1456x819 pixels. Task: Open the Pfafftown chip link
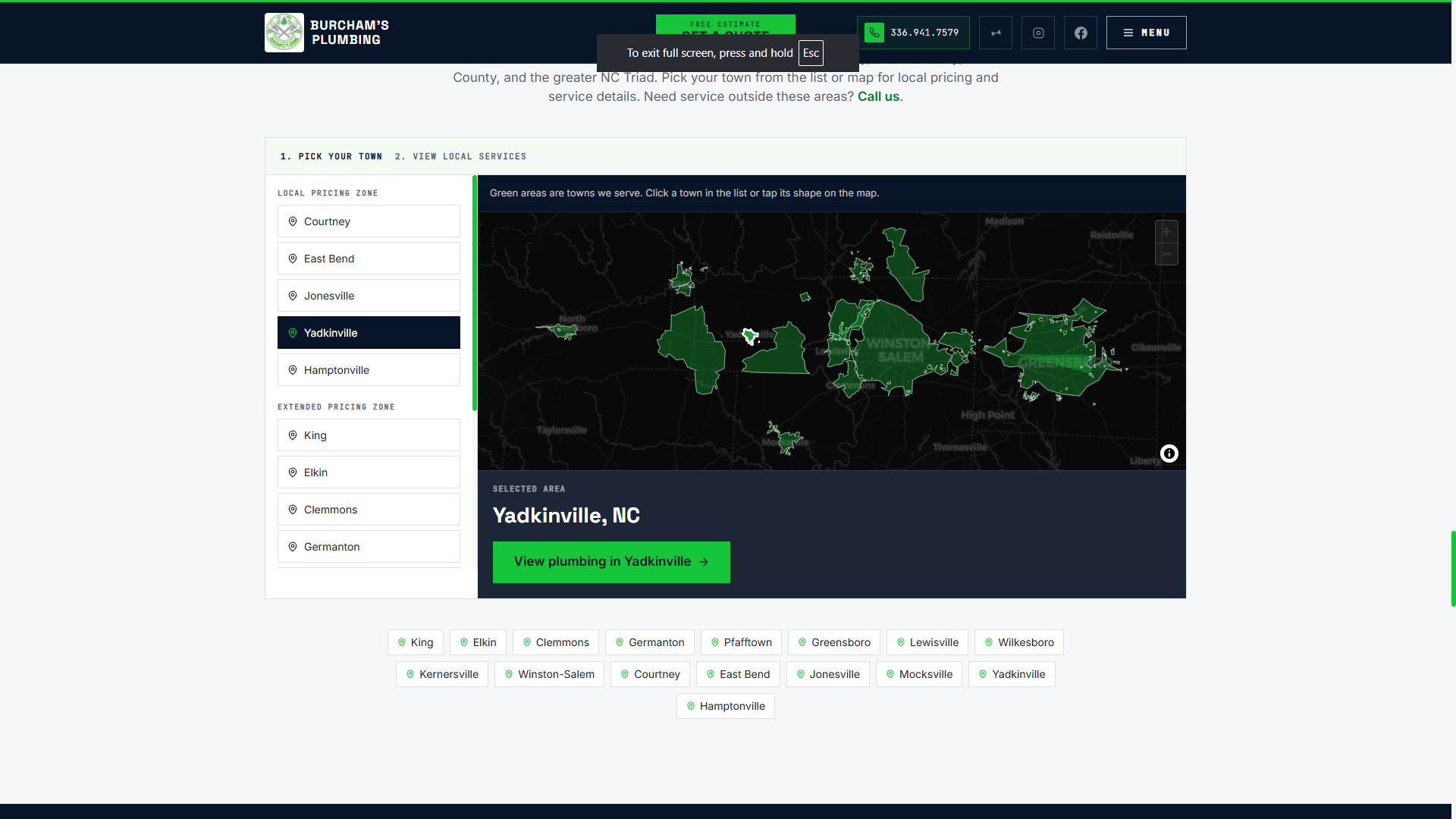[x=742, y=642]
